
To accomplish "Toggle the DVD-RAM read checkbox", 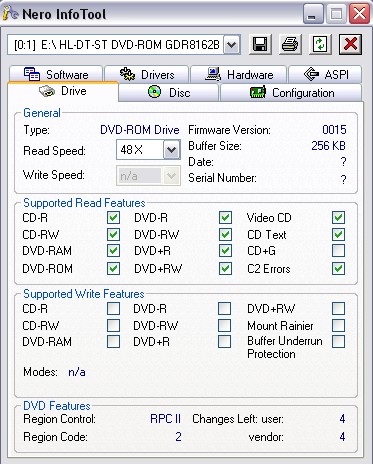I will click(x=113, y=250).
